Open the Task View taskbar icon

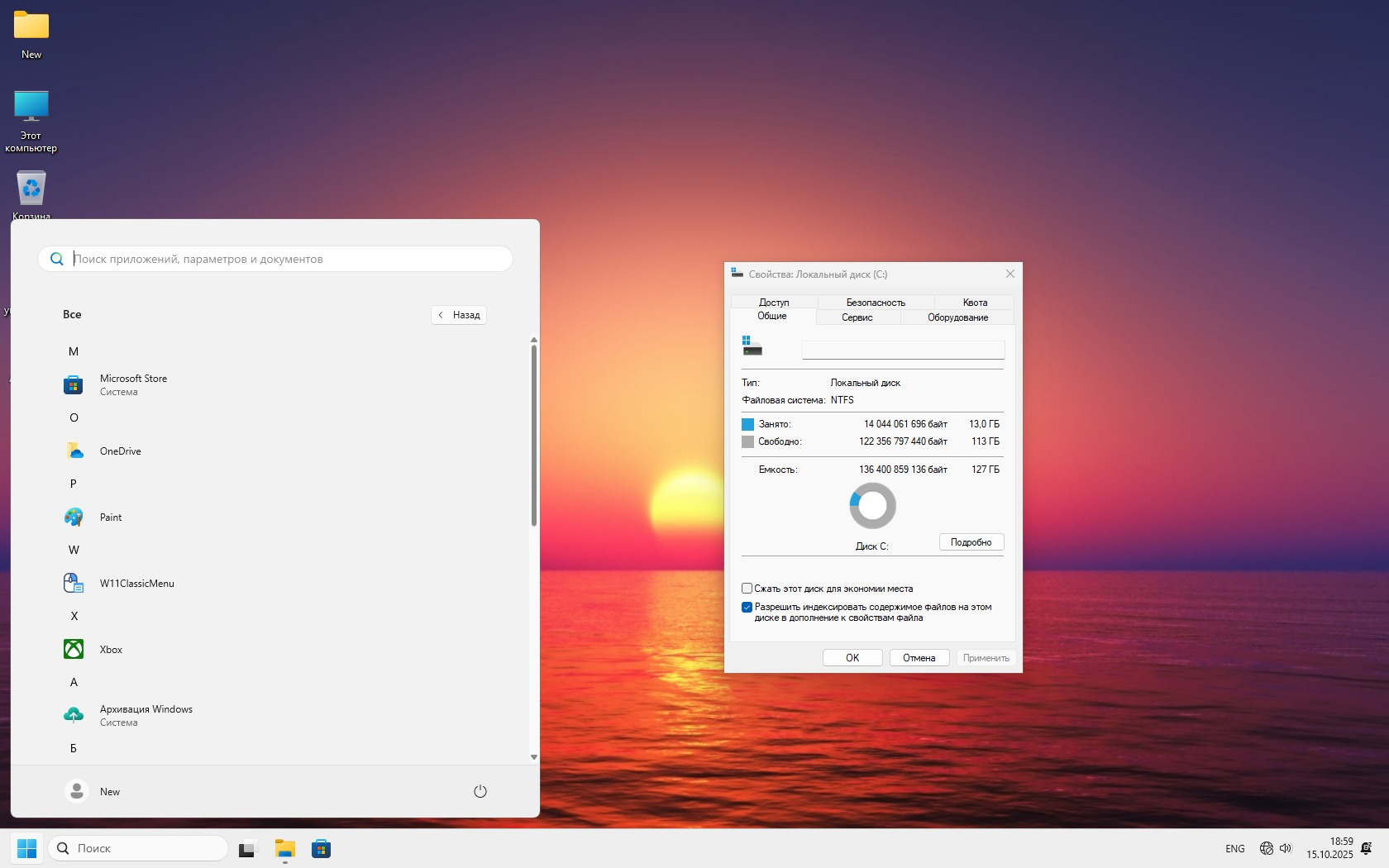(x=248, y=849)
